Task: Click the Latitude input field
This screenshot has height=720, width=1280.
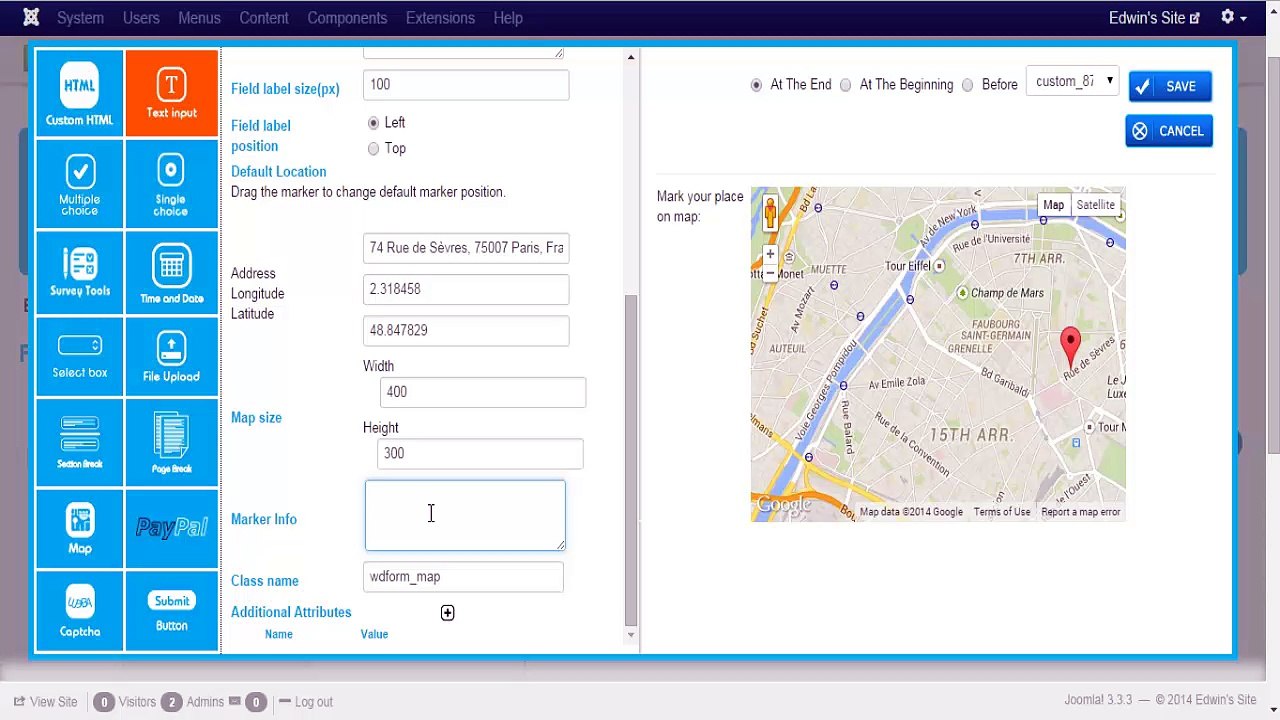Action: pyautogui.click(x=466, y=331)
